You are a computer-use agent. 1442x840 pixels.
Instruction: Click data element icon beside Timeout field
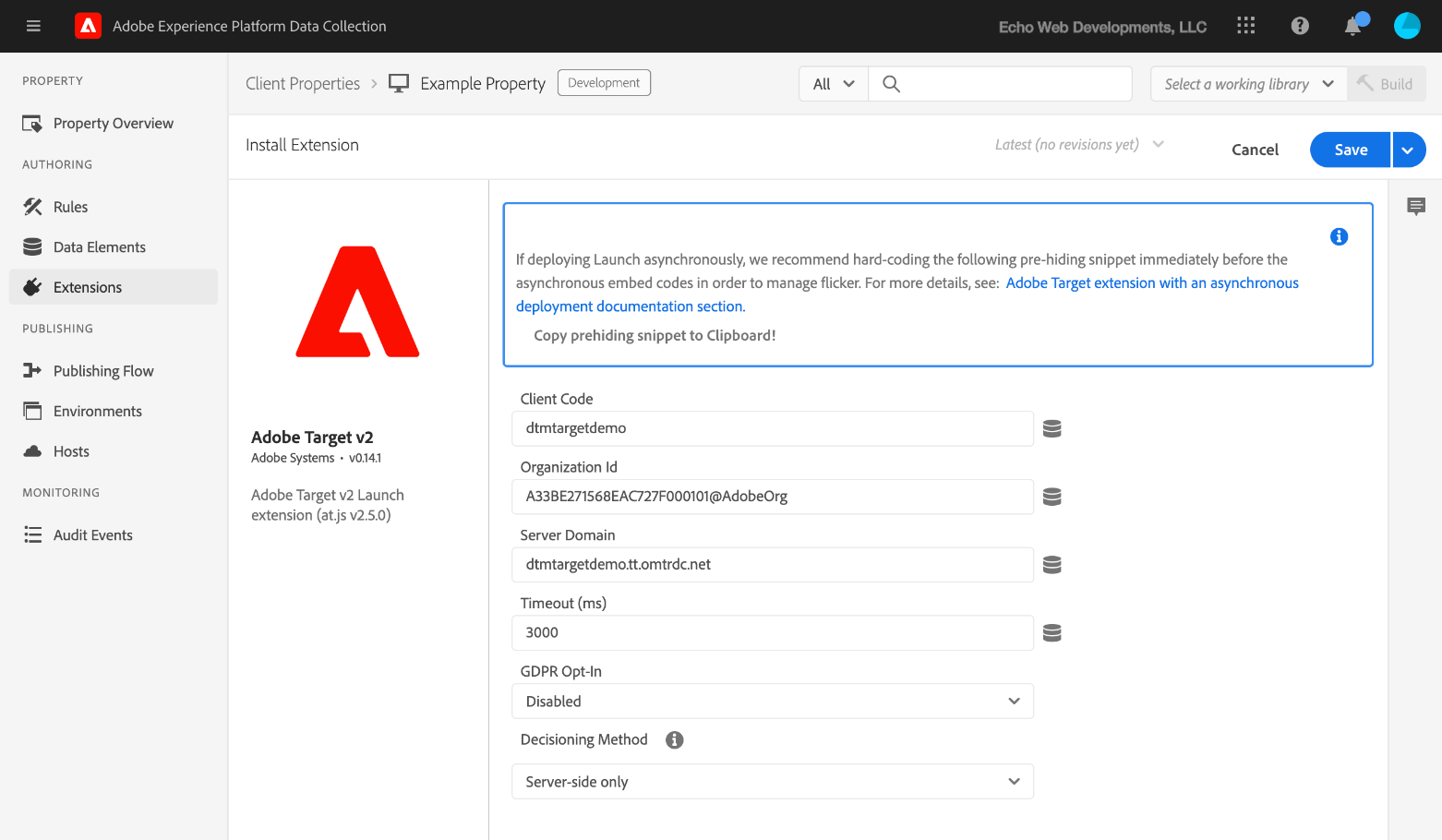click(1051, 633)
